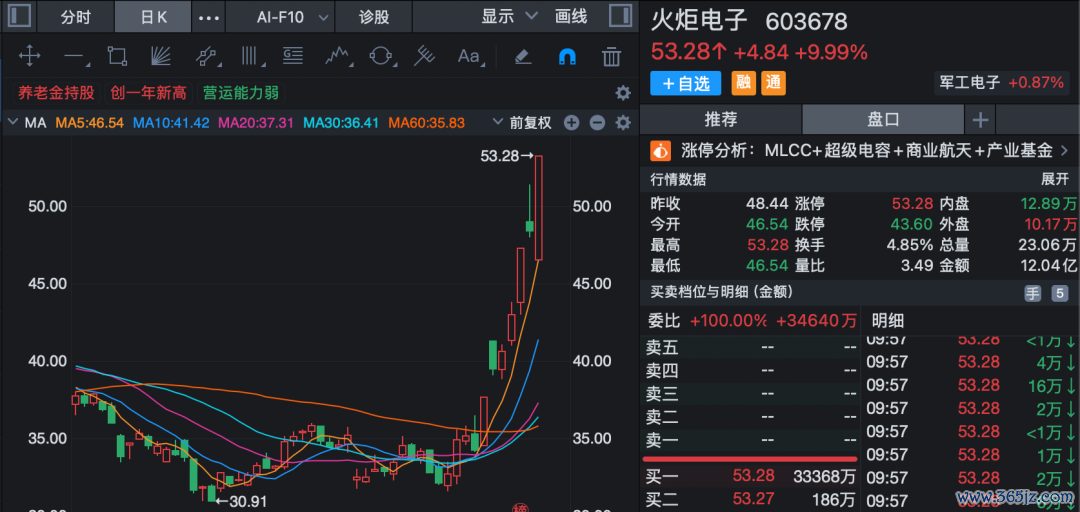This screenshot has height=512, width=1080.
Task: Select the rectangle shape tool
Action: pos(117,56)
